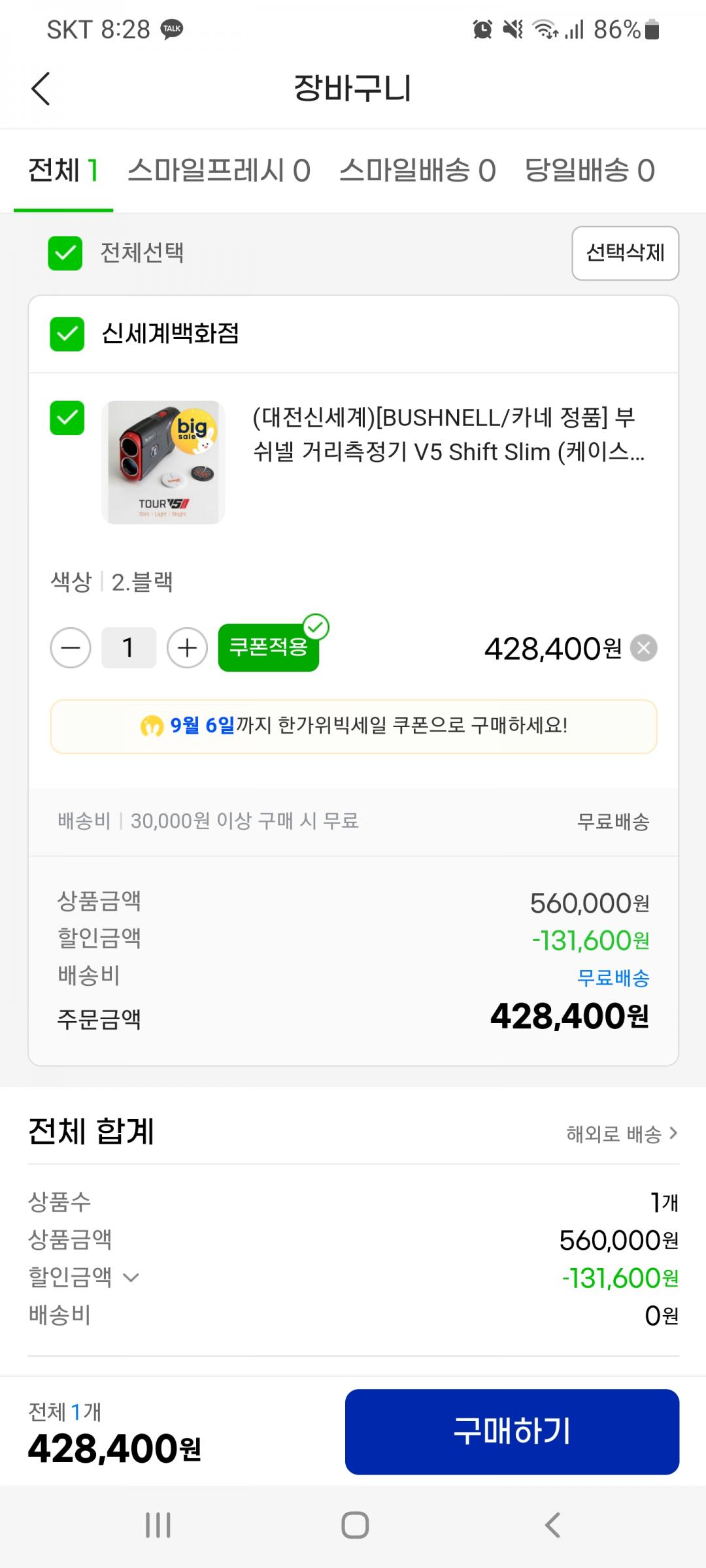Open 해외로 배송 overseas shipping option
Image resolution: width=706 pixels, height=1568 pixels.
[x=621, y=1134]
